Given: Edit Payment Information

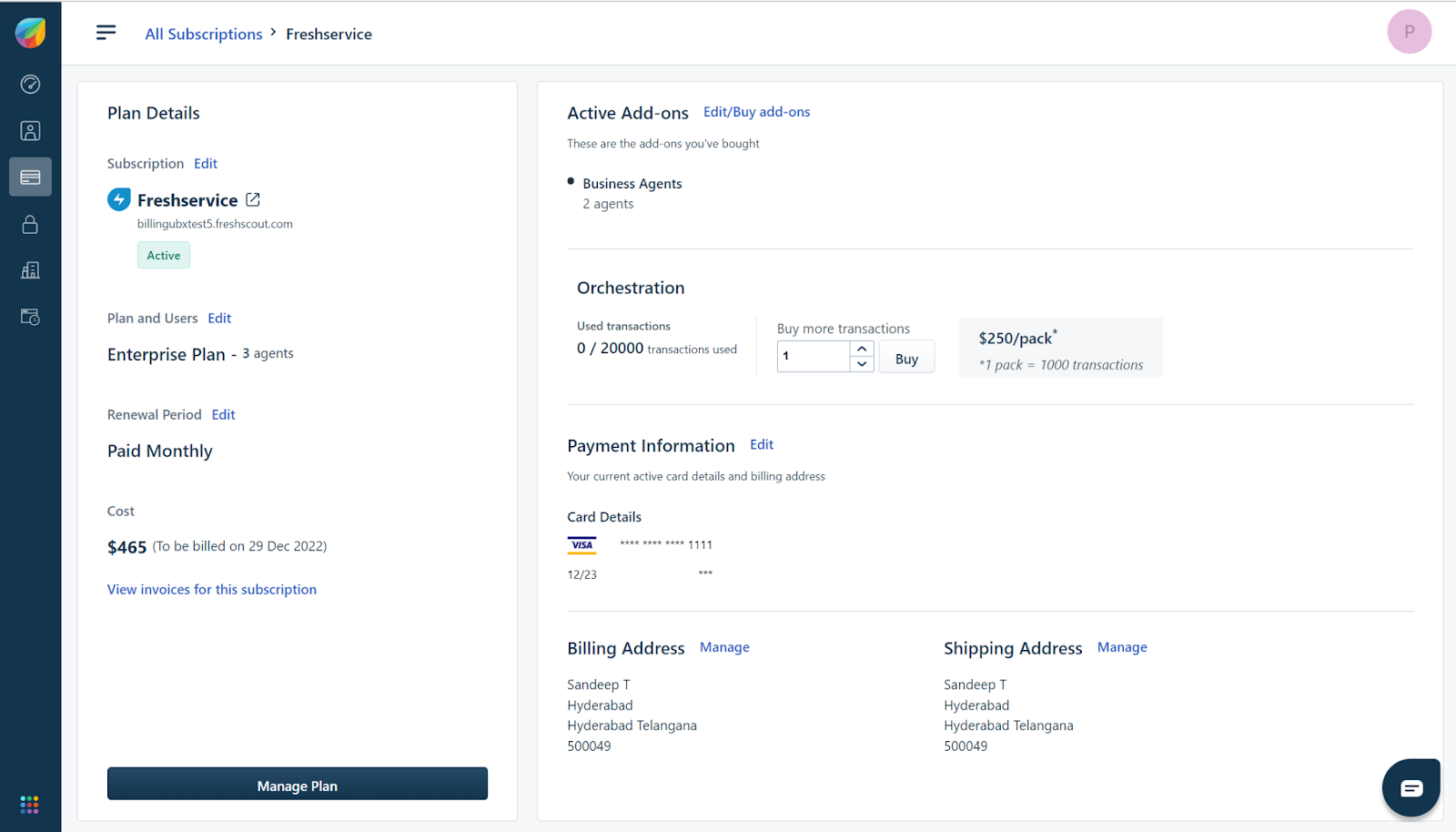Looking at the screenshot, I should (762, 445).
